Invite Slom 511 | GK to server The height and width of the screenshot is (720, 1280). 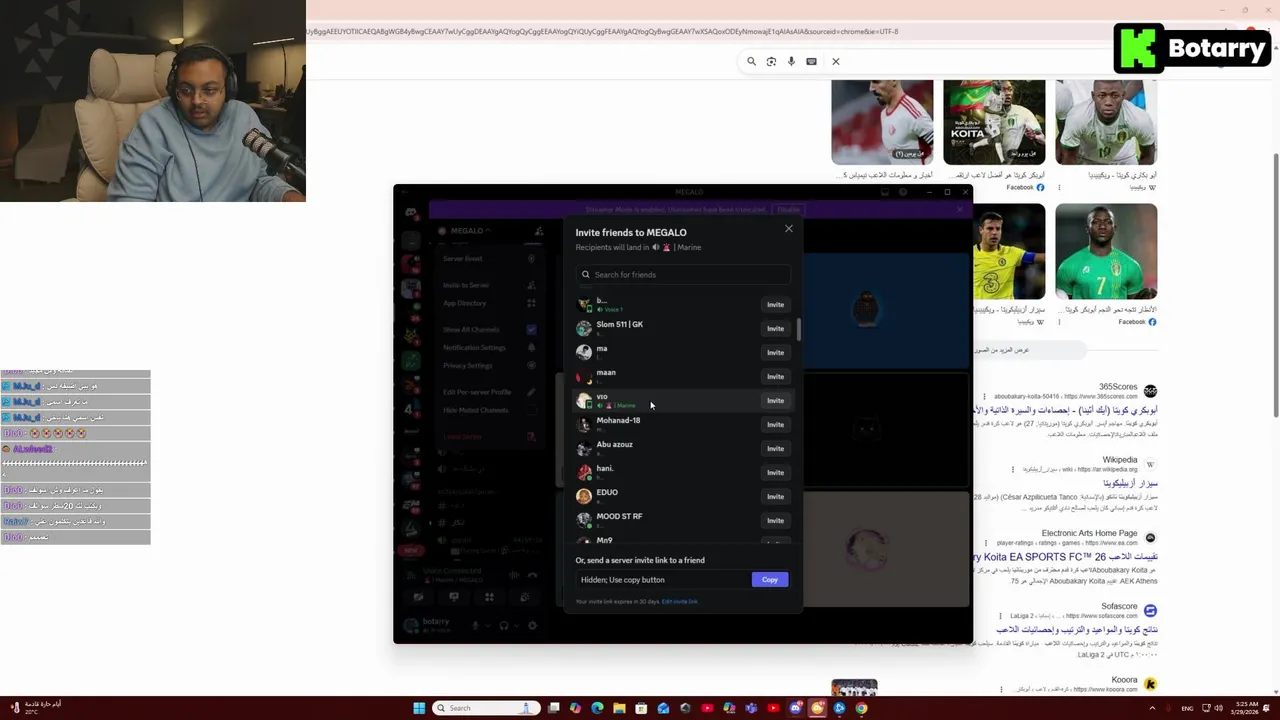pos(775,328)
